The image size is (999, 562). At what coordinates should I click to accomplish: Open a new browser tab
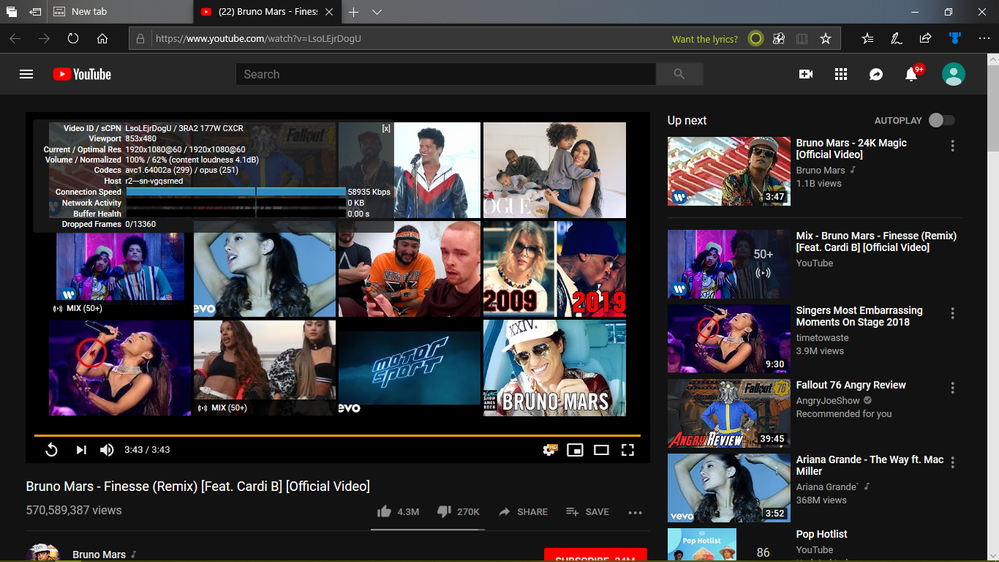click(354, 11)
